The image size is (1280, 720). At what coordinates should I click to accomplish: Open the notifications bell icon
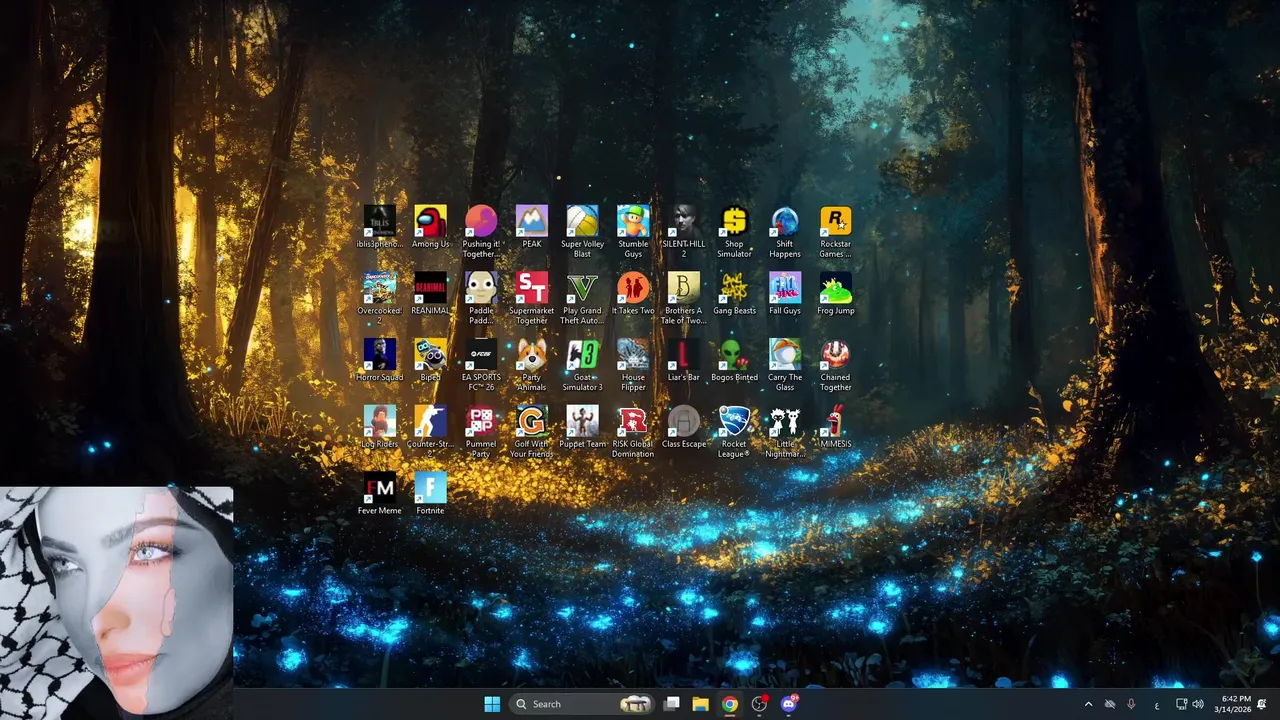(1262, 704)
